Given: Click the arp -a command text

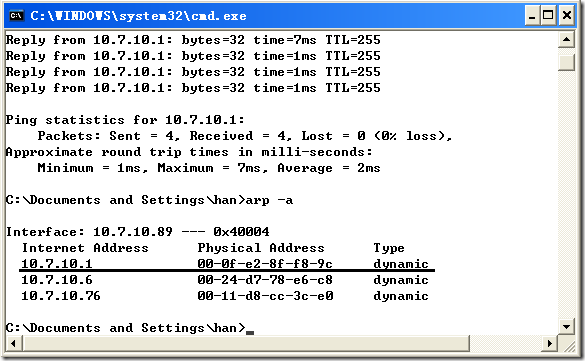Looking at the screenshot, I should (x=269, y=200).
